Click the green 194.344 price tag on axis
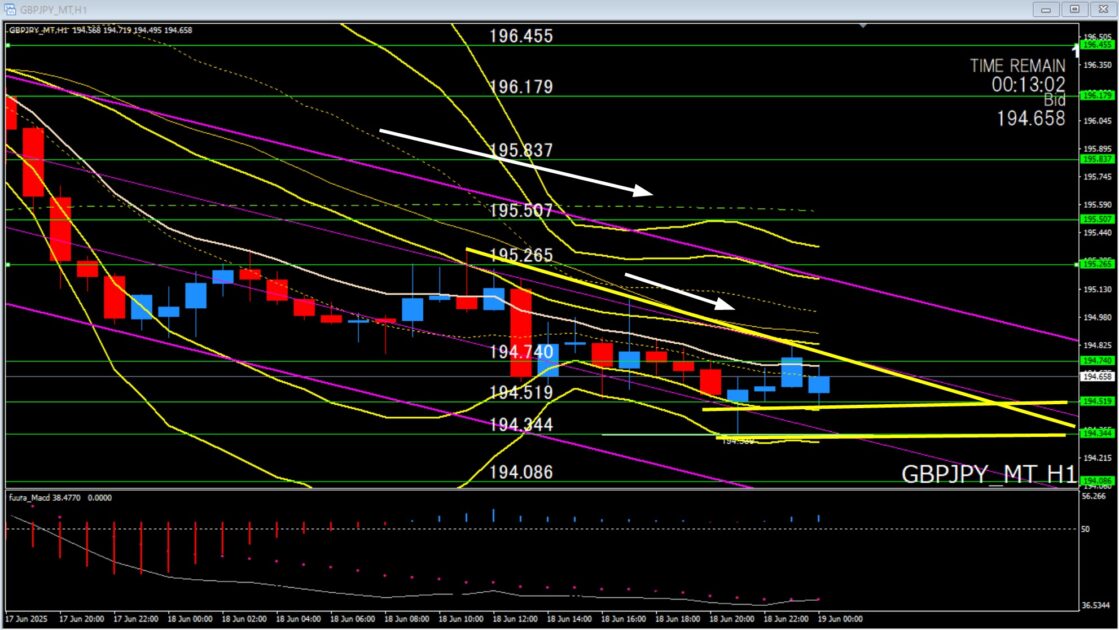The height and width of the screenshot is (630, 1119). click(1097, 433)
